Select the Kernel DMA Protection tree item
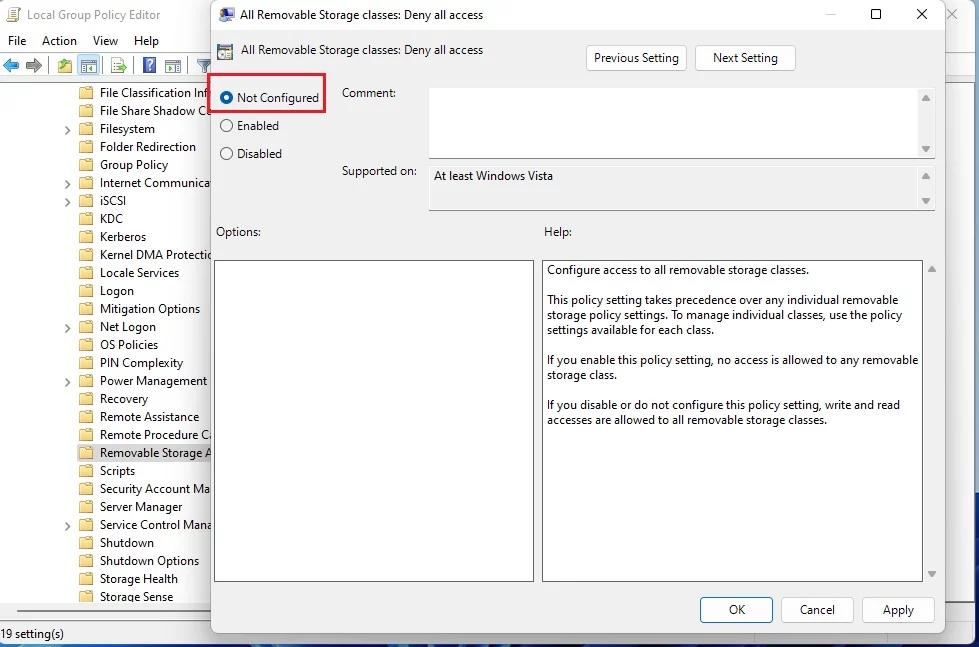The width and height of the screenshot is (979, 647). click(x=155, y=255)
